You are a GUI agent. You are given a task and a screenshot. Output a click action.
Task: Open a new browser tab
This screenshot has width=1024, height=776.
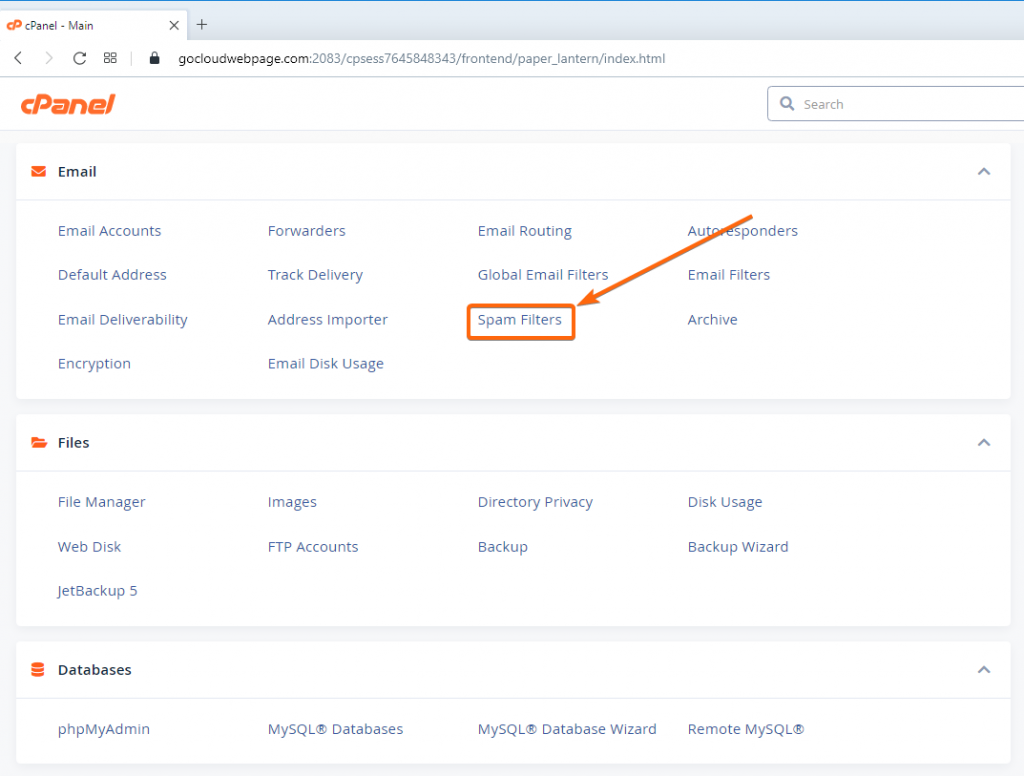pos(202,24)
